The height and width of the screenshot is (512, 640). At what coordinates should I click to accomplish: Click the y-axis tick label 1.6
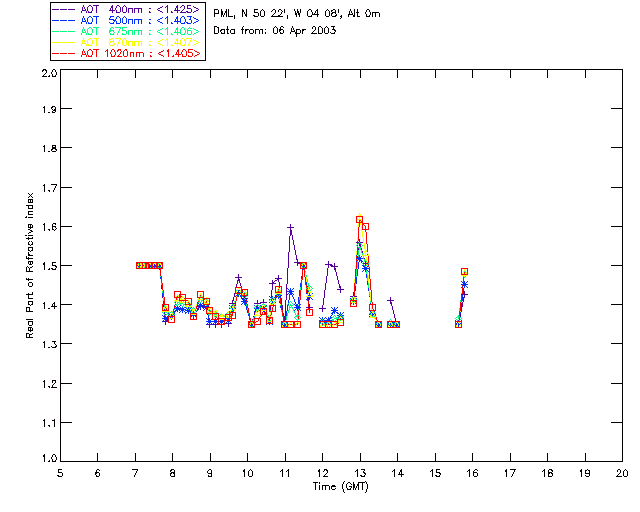[x=49, y=227]
